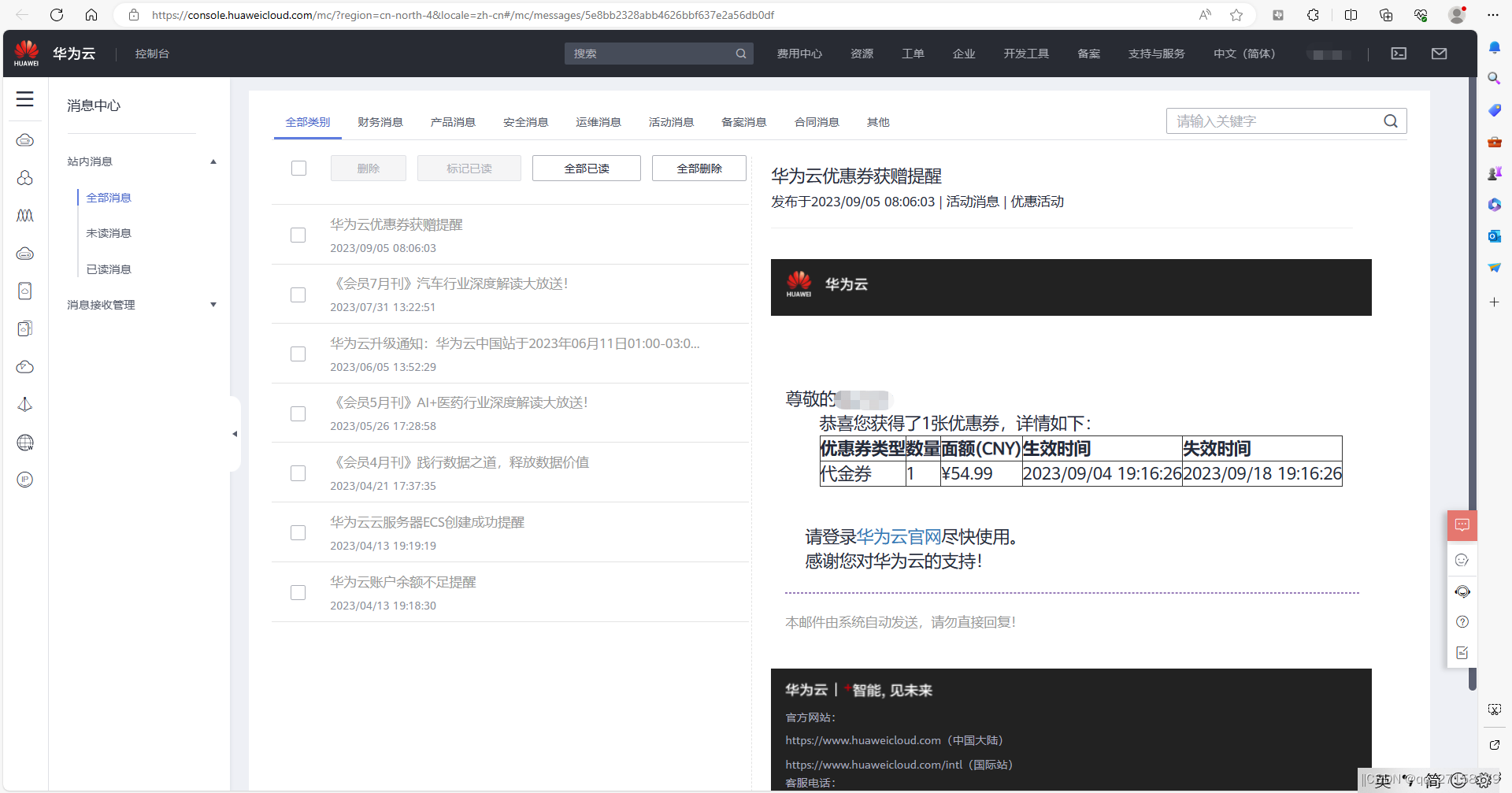
Task: Open Edge sidebar notification bell
Action: tap(1494, 47)
